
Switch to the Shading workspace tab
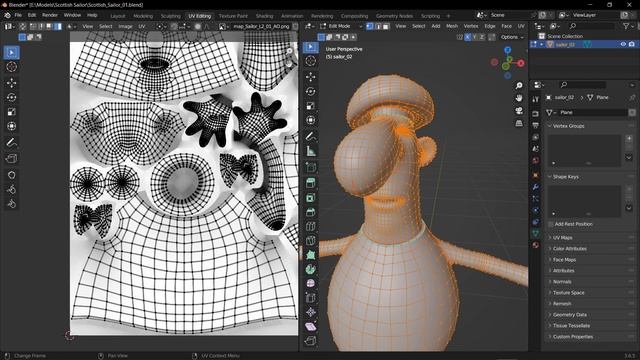point(264,16)
